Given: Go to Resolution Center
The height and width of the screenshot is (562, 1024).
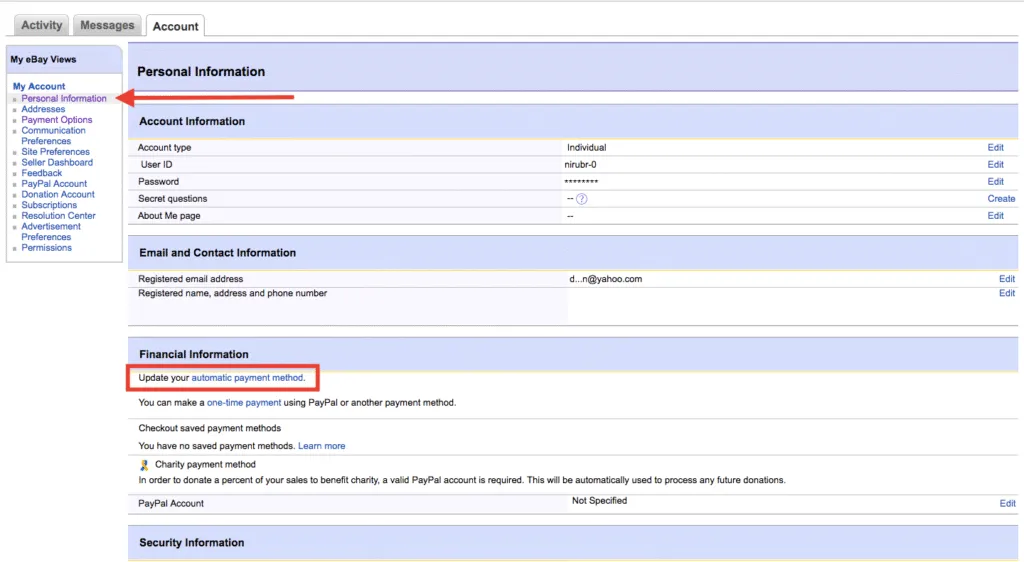Looking at the screenshot, I should pyautogui.click(x=58, y=216).
